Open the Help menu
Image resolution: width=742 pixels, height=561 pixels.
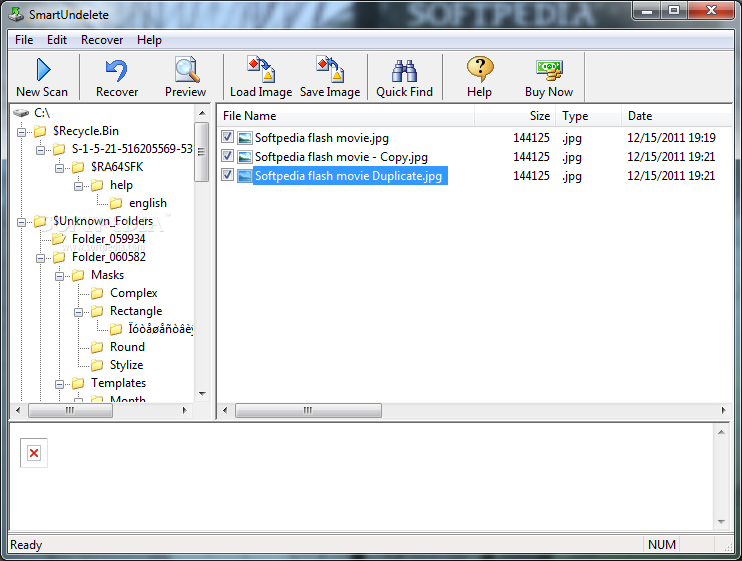tap(149, 40)
